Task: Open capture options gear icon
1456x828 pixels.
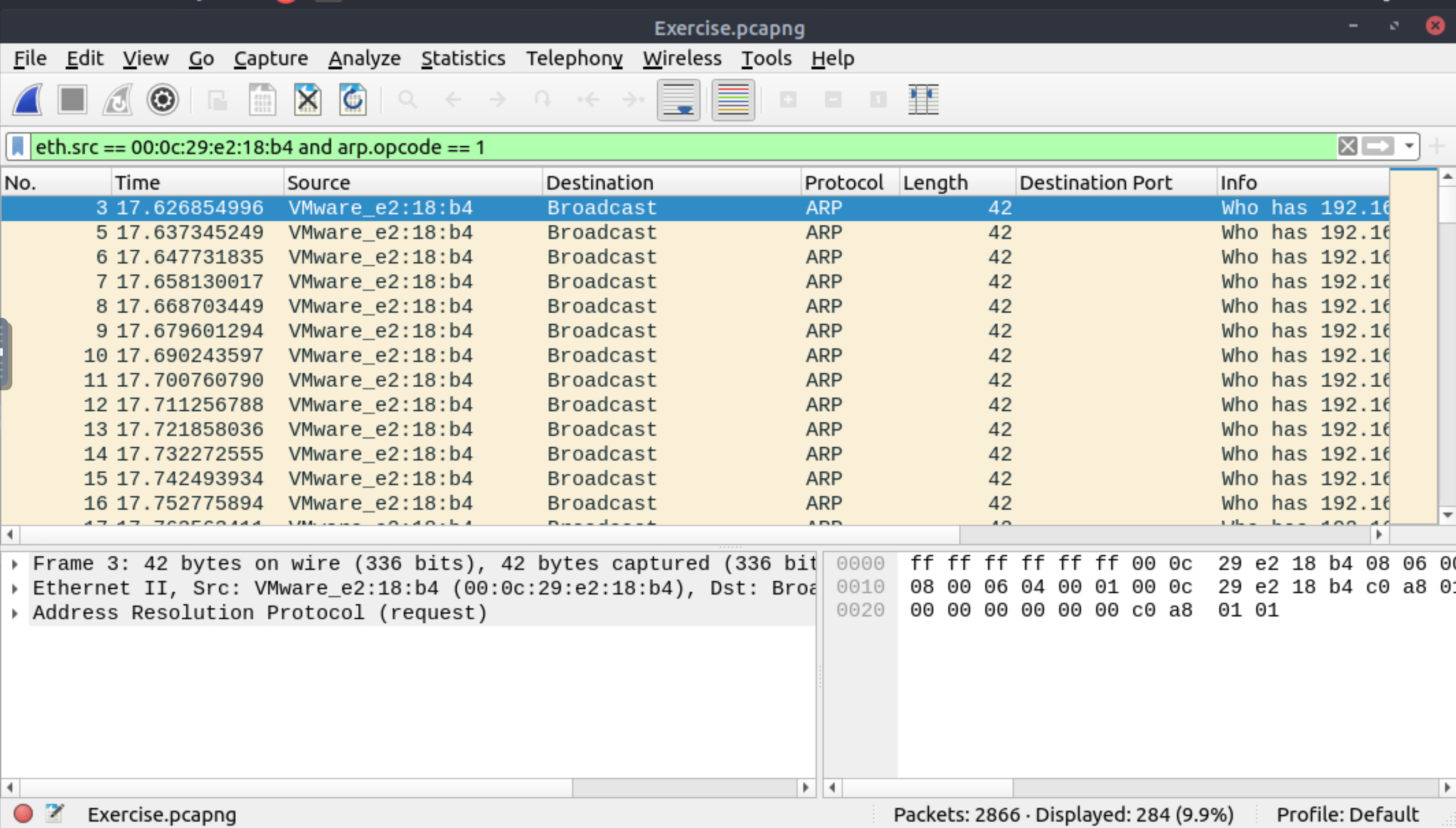Action: 163,100
